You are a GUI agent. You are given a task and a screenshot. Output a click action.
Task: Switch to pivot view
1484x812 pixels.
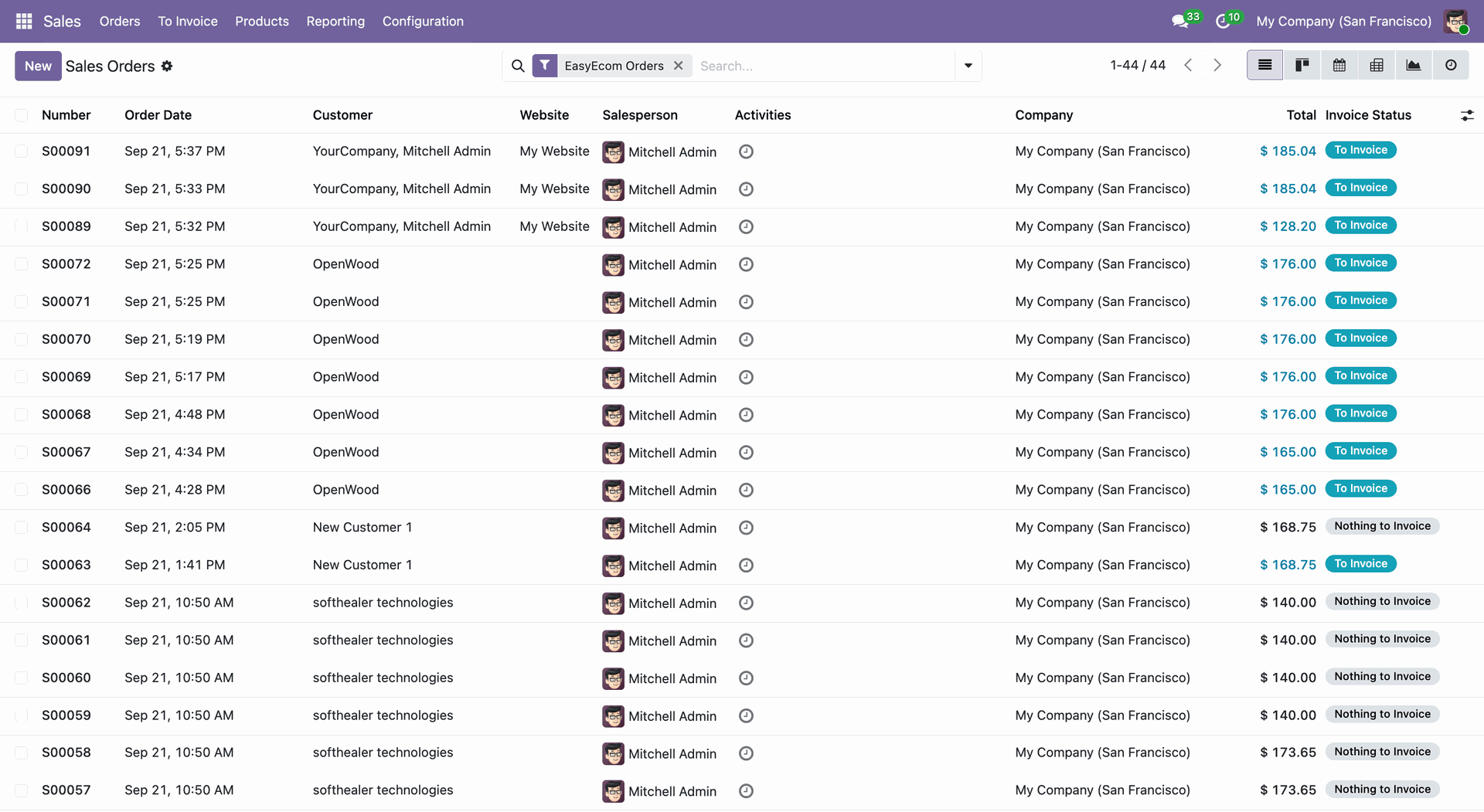tap(1377, 65)
